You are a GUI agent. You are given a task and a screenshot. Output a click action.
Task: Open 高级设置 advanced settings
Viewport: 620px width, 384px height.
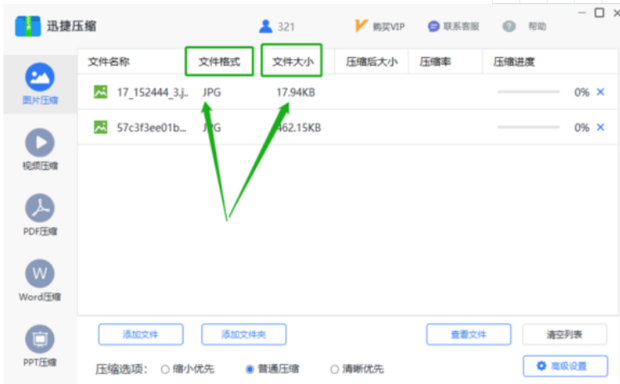click(x=565, y=366)
